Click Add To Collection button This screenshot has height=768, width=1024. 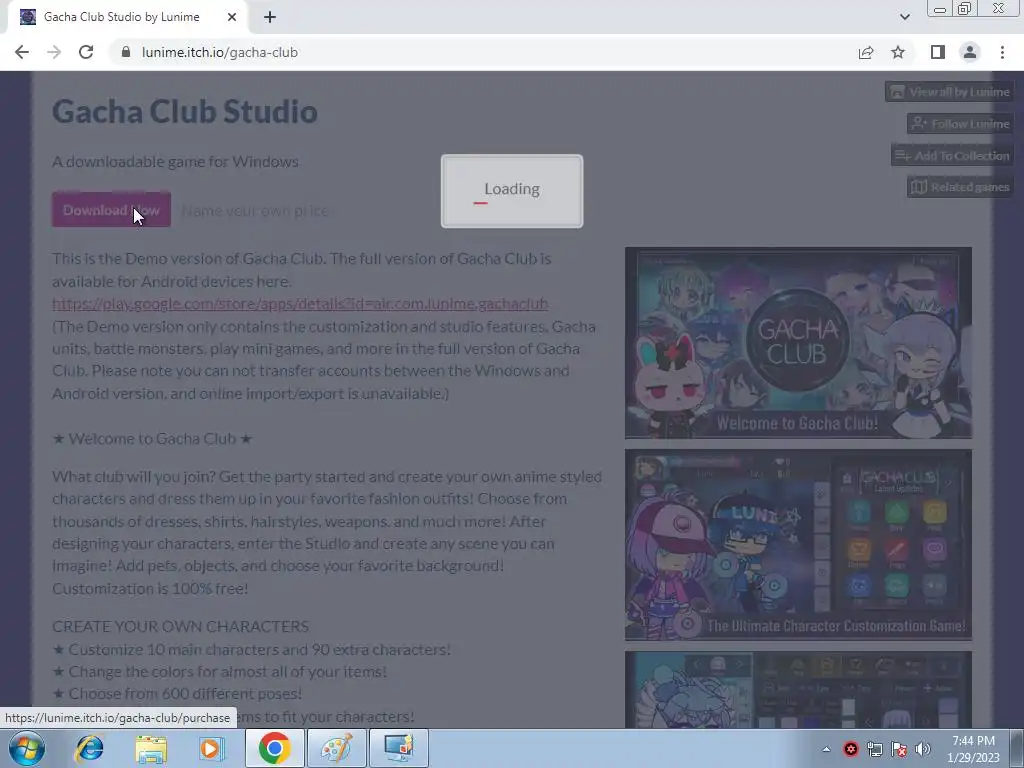952,155
